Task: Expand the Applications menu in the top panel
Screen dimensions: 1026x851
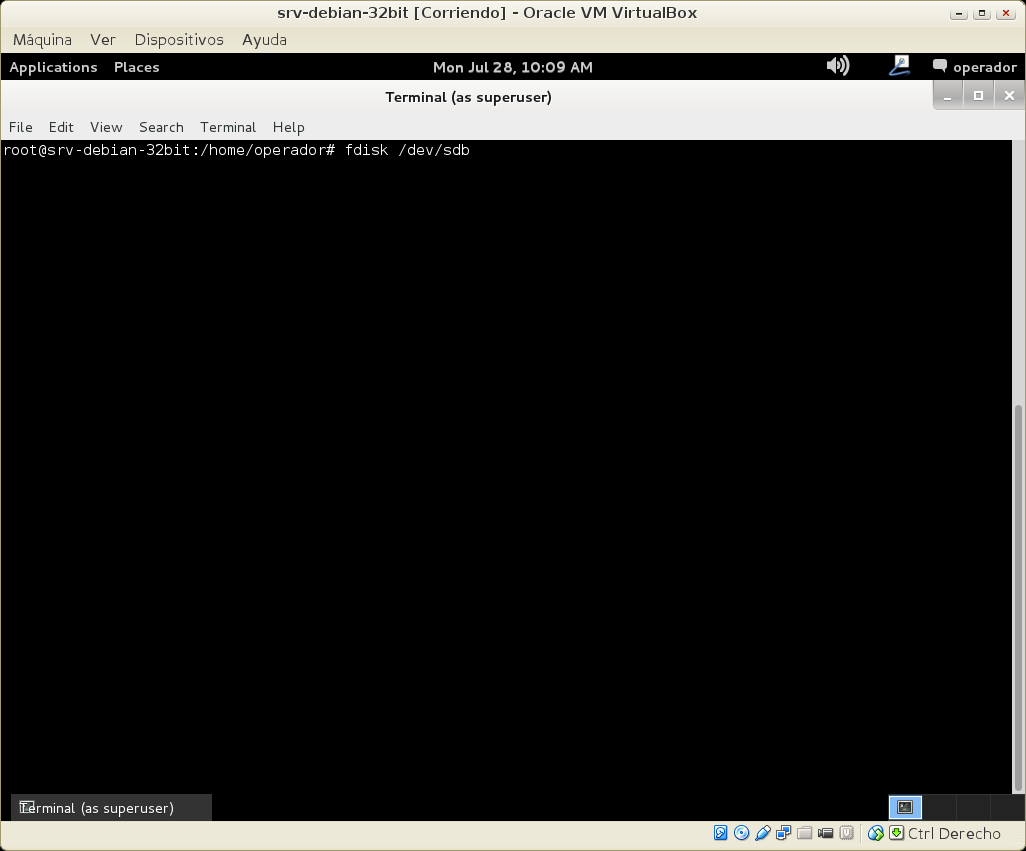Action: (53, 67)
